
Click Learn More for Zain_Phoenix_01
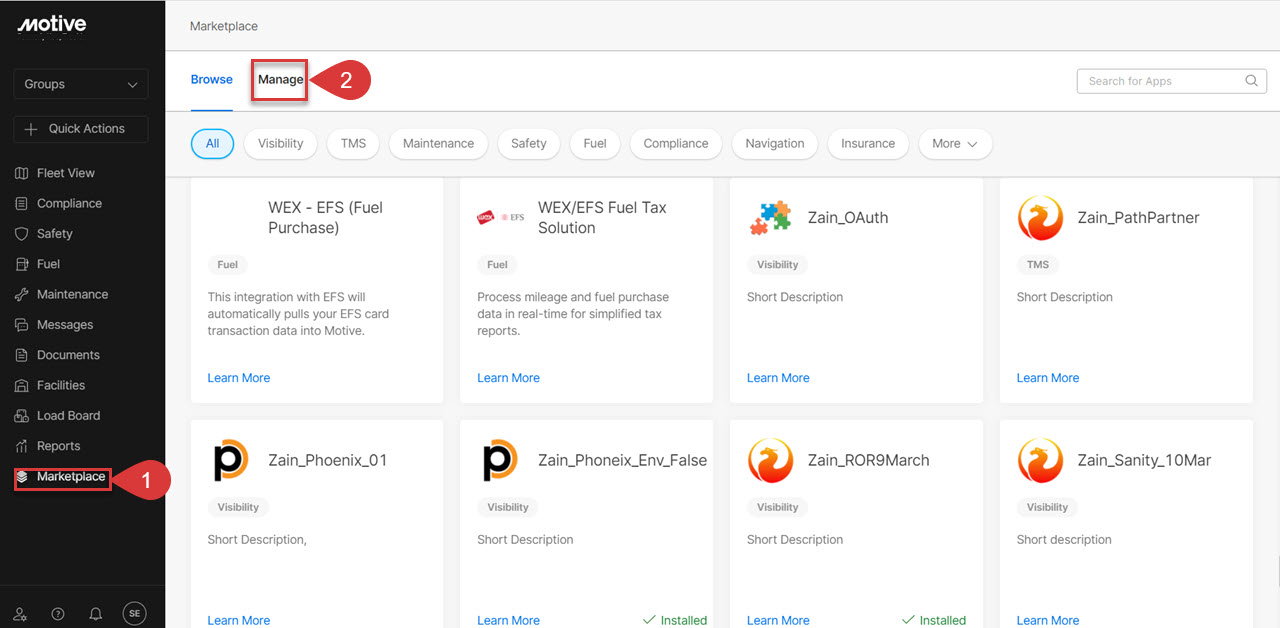point(239,620)
